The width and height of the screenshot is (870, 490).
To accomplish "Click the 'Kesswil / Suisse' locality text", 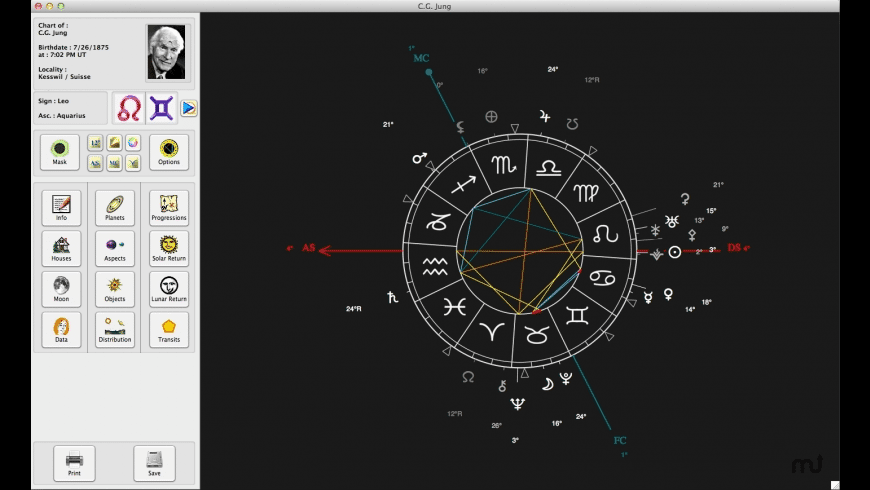I will point(64,77).
